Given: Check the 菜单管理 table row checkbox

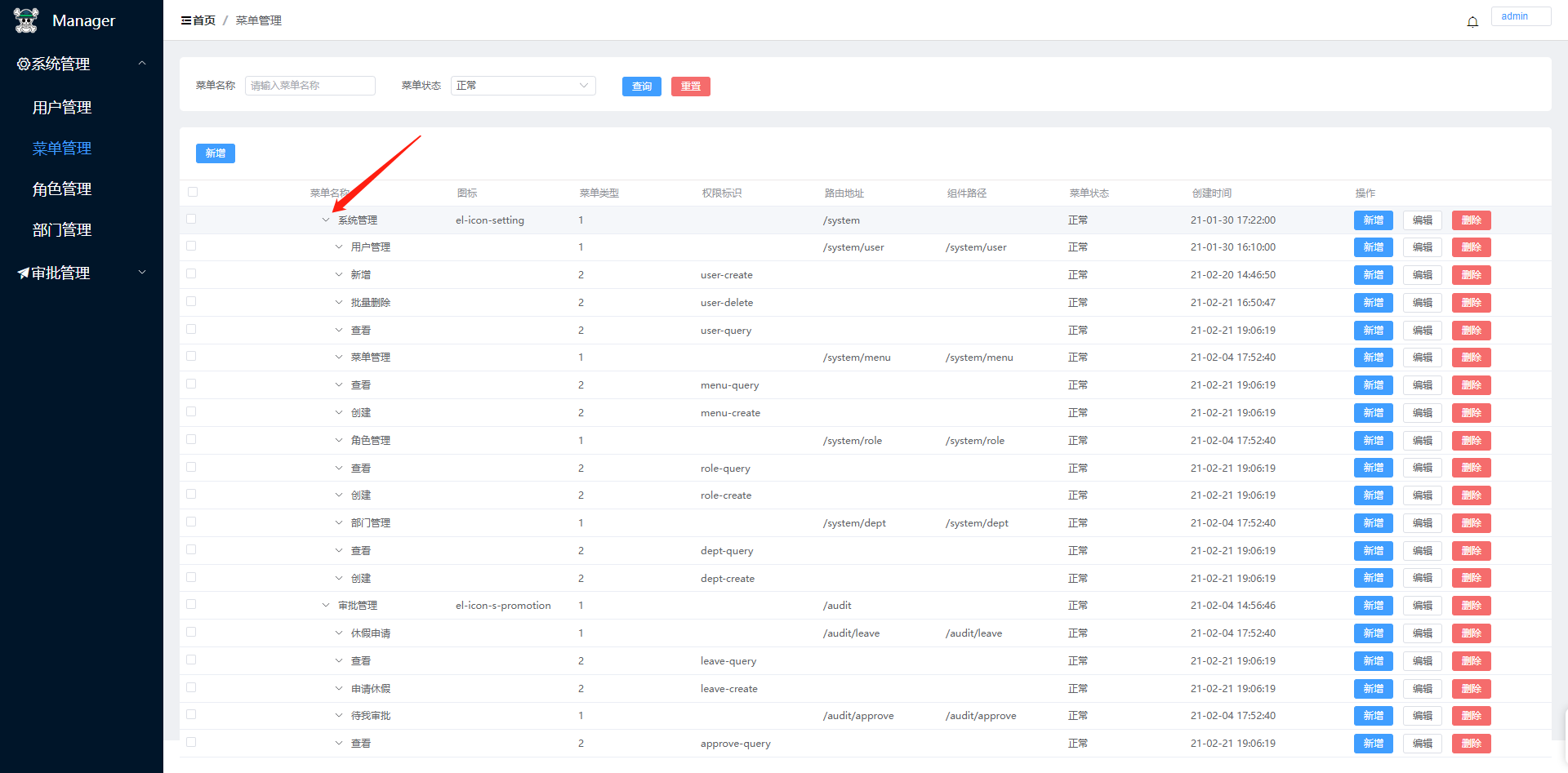Looking at the screenshot, I should pos(191,356).
